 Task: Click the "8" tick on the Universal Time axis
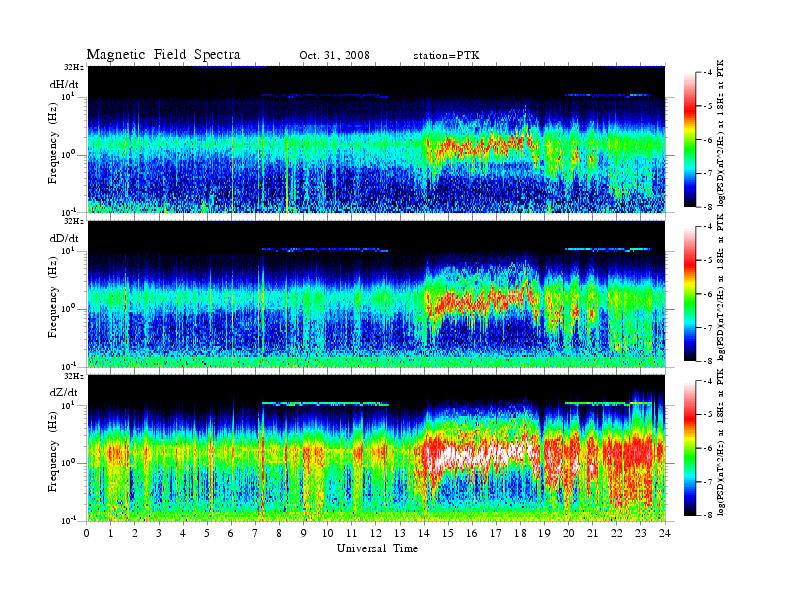click(x=279, y=533)
